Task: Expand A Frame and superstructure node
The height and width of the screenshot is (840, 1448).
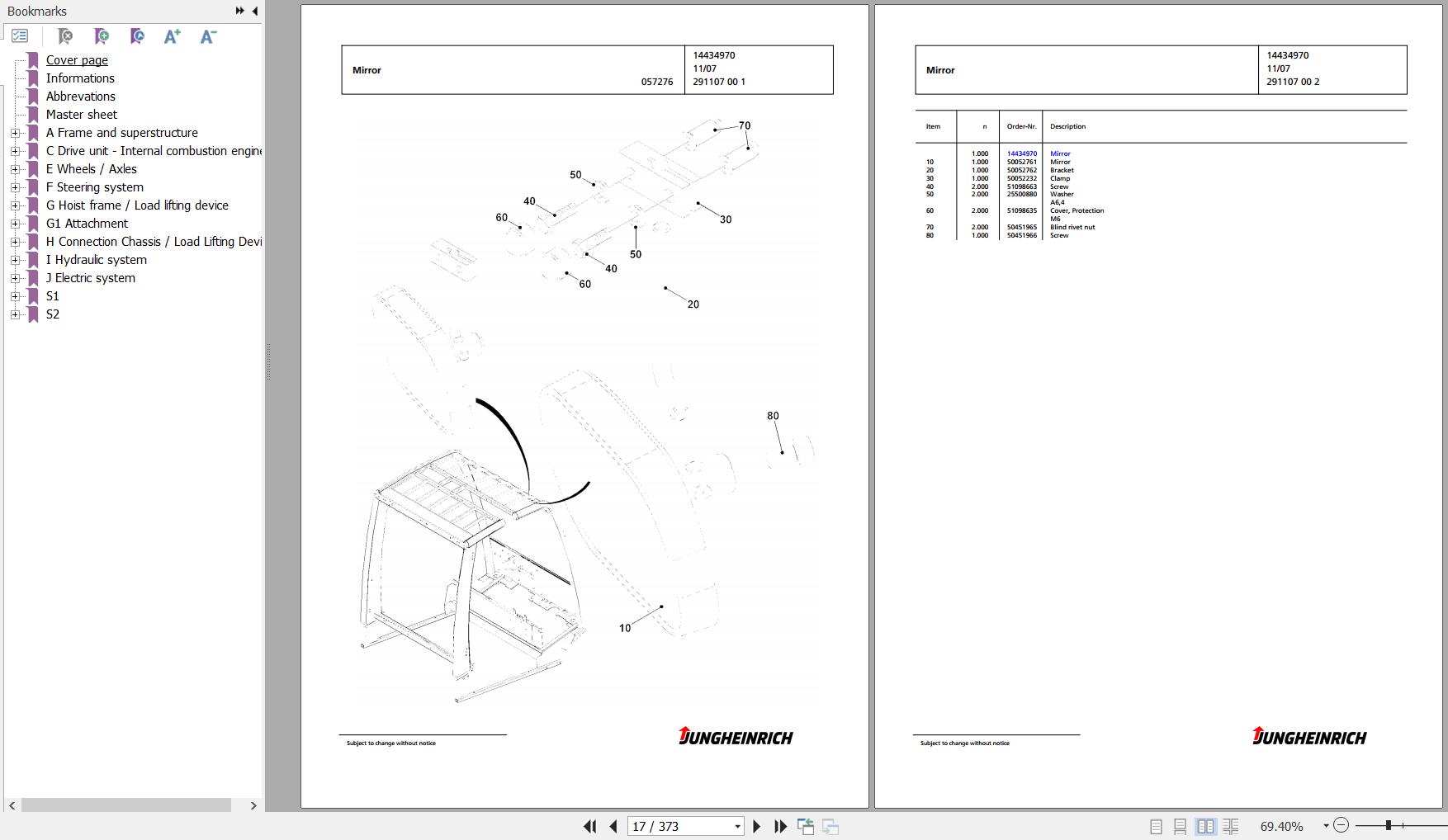Action: (15, 133)
